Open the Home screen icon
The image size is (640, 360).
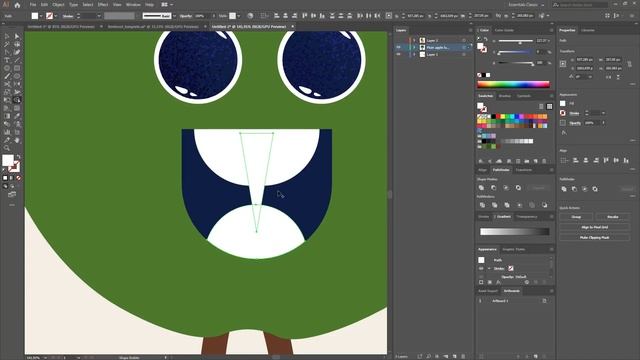[x=17, y=5]
